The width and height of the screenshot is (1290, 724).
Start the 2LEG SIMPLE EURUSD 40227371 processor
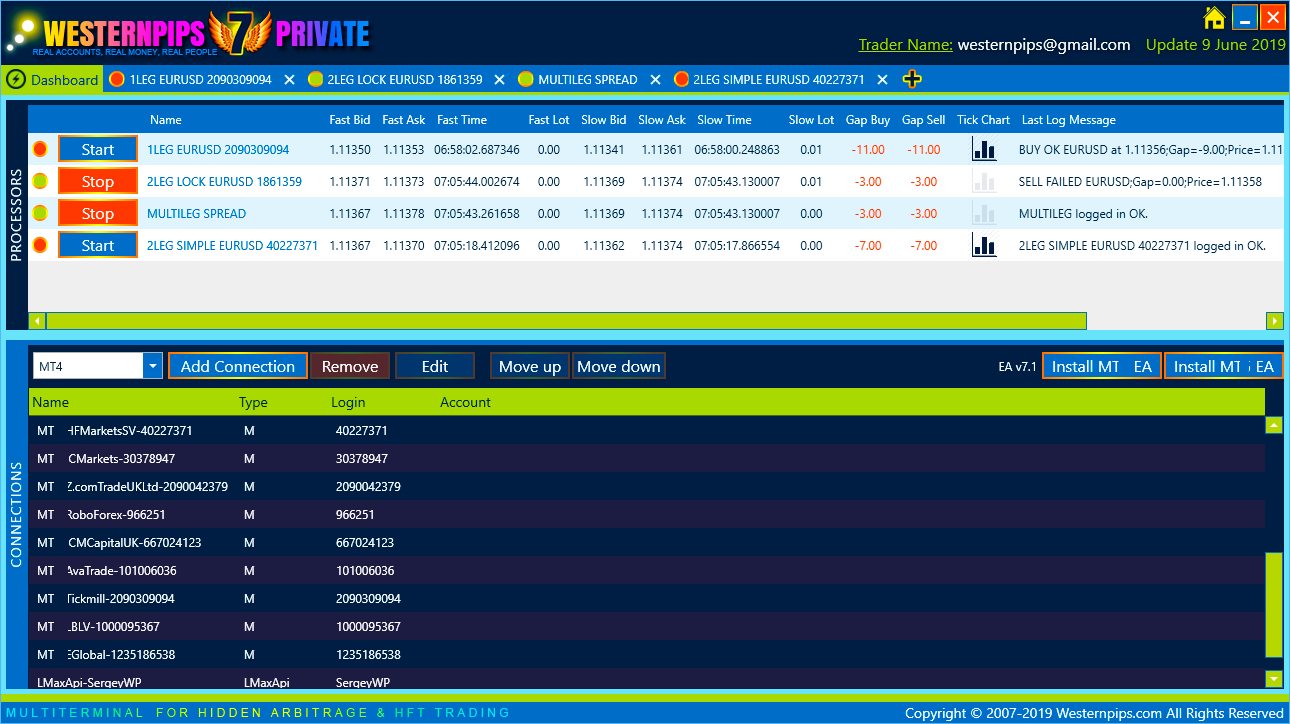(x=98, y=245)
